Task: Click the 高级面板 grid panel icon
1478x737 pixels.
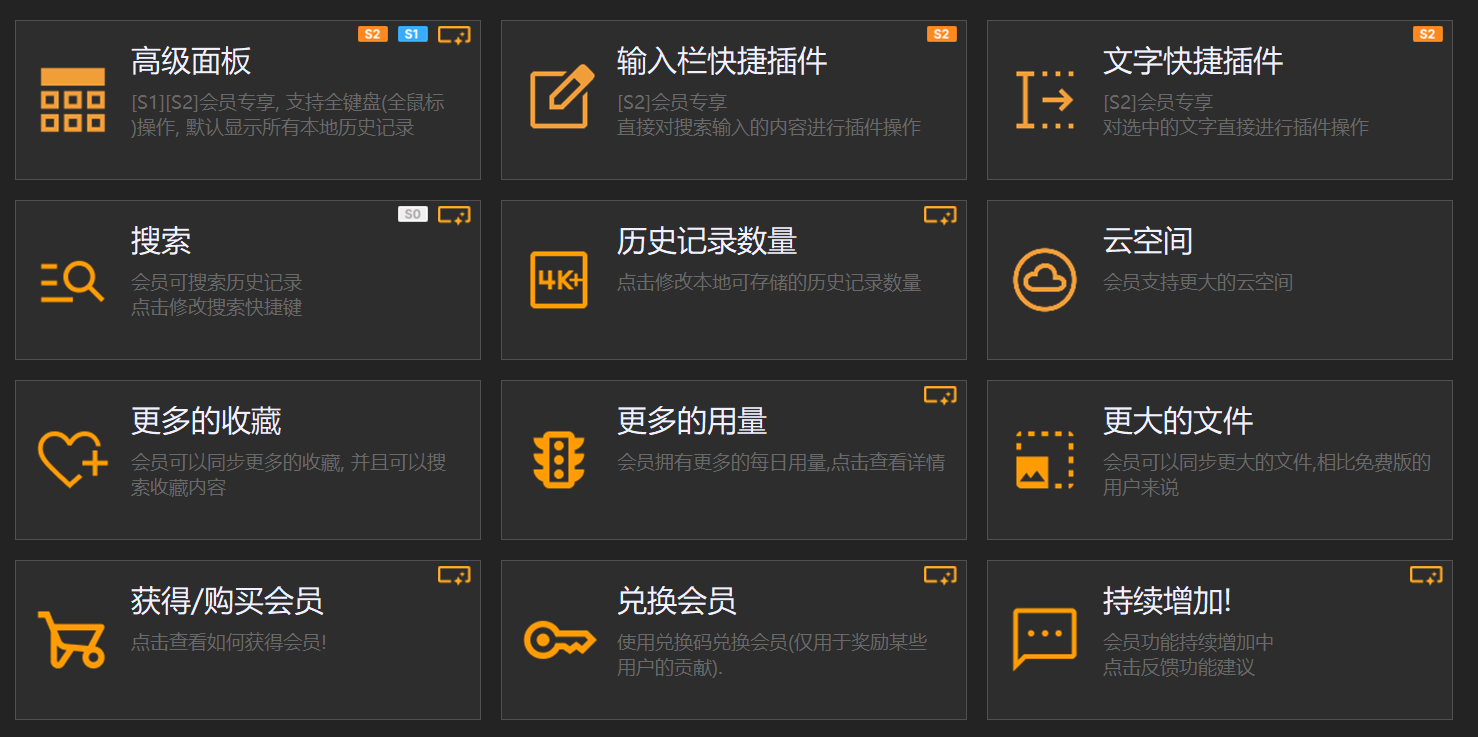Action: [72, 100]
